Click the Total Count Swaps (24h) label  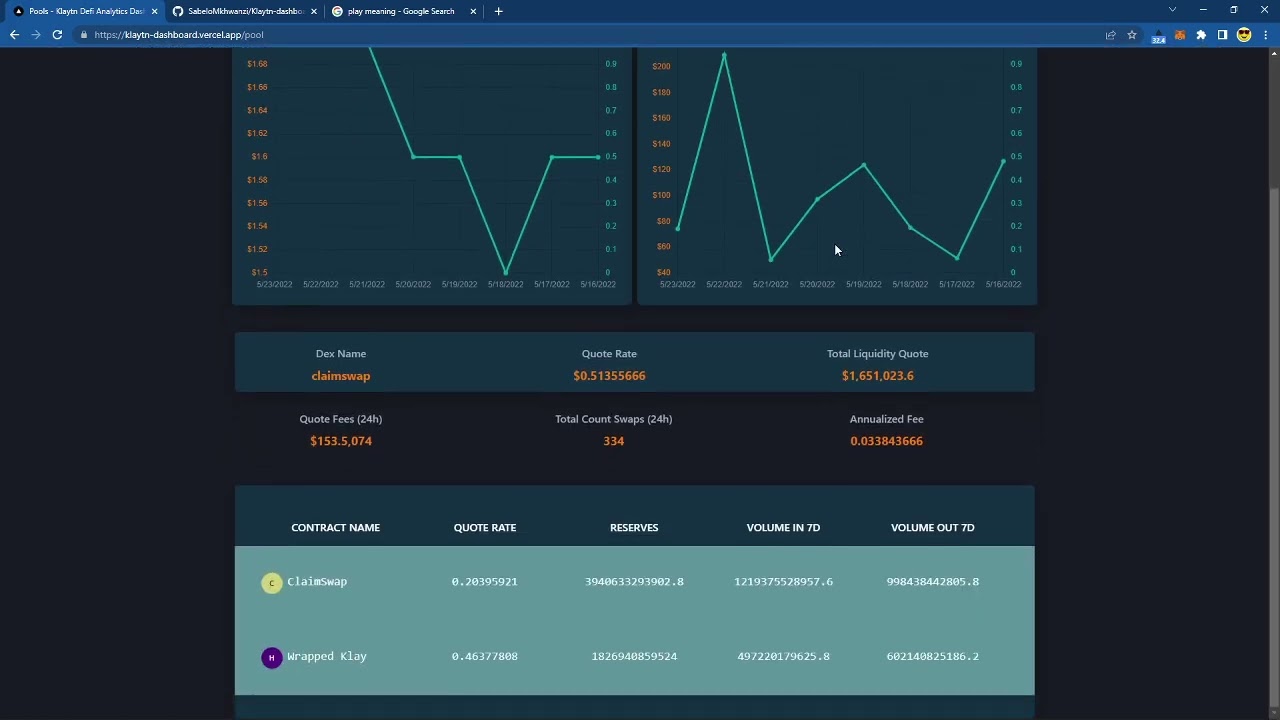click(x=614, y=419)
